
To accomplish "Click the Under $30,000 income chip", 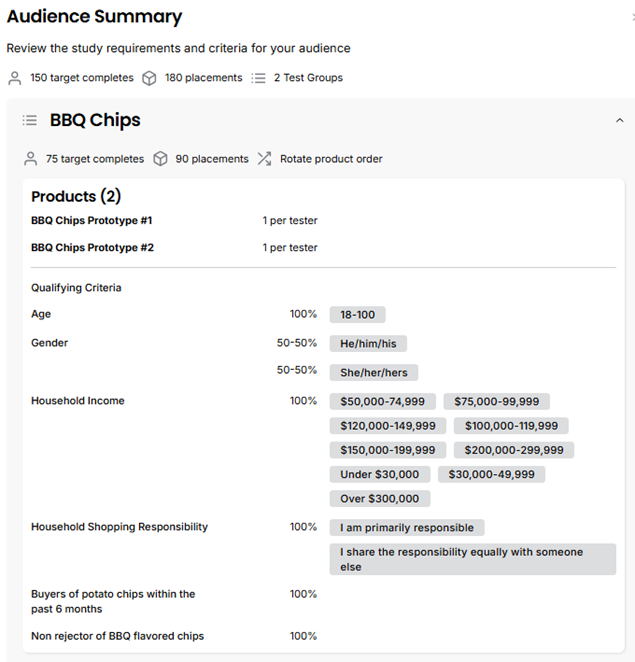I will point(379,475).
